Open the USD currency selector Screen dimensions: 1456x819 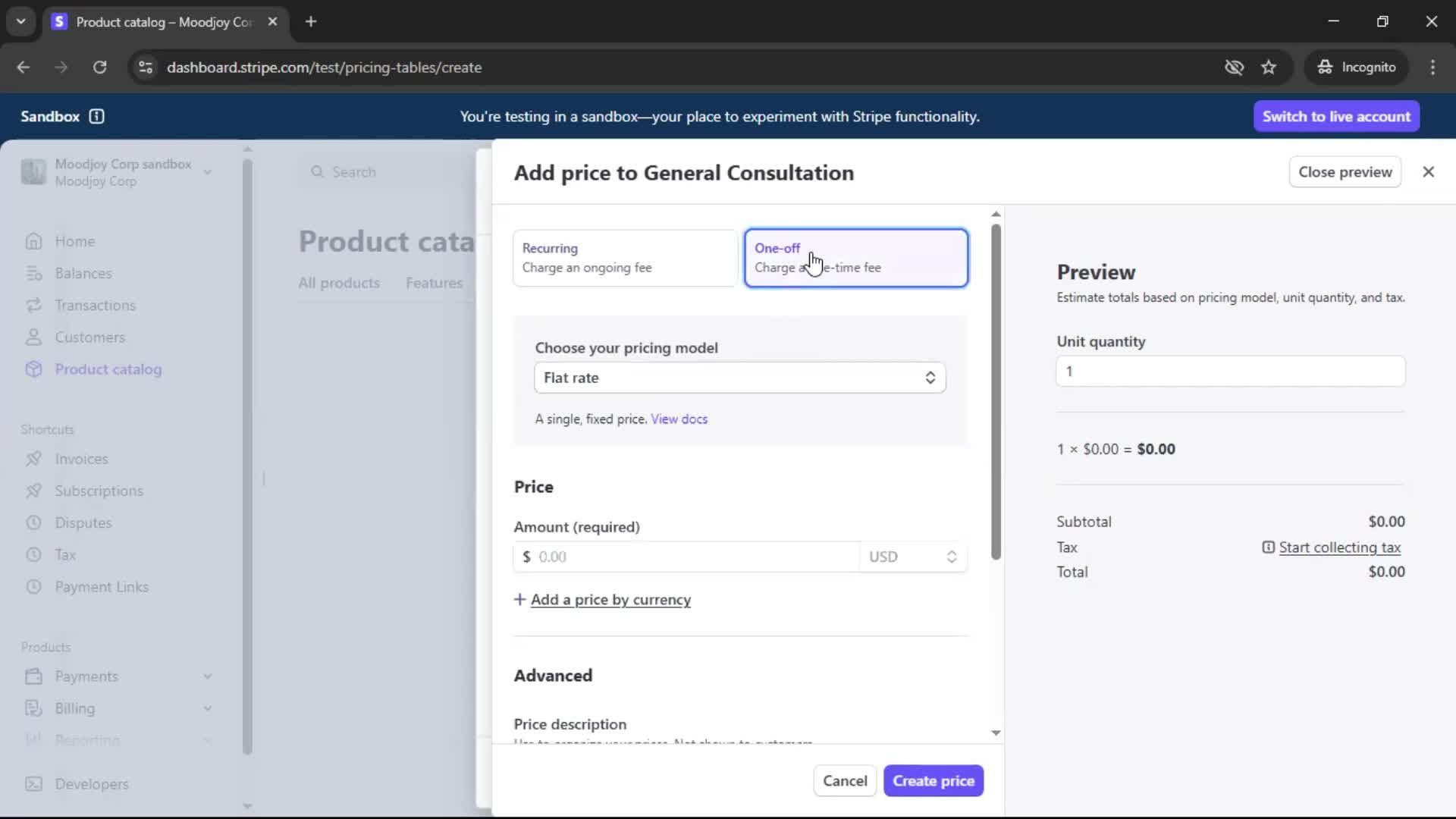912,557
